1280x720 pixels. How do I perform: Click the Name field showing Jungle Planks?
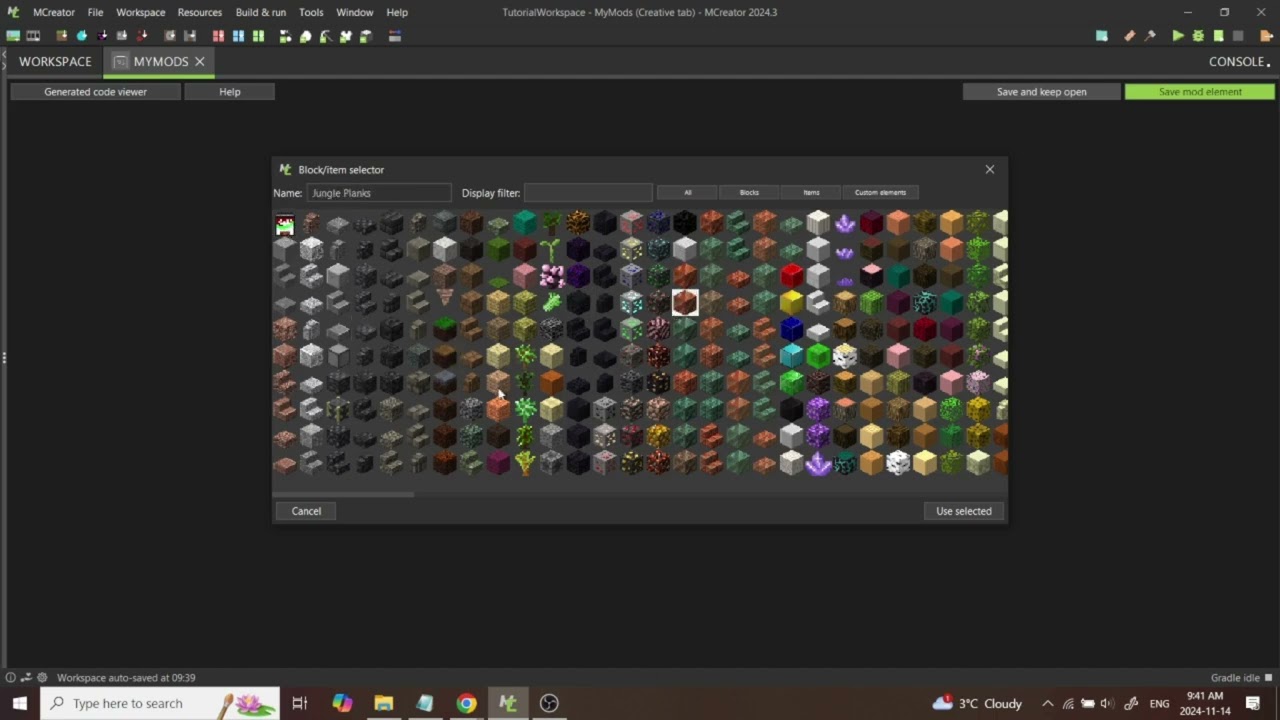[379, 193]
